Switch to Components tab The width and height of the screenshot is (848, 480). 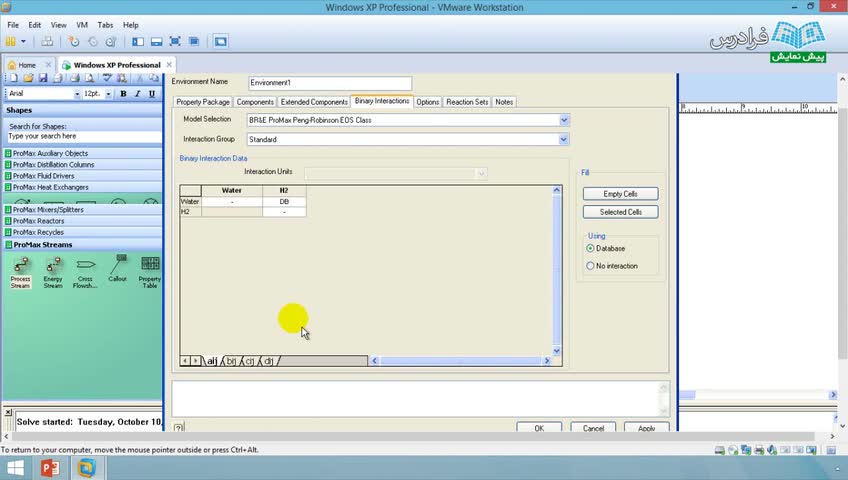[255, 102]
